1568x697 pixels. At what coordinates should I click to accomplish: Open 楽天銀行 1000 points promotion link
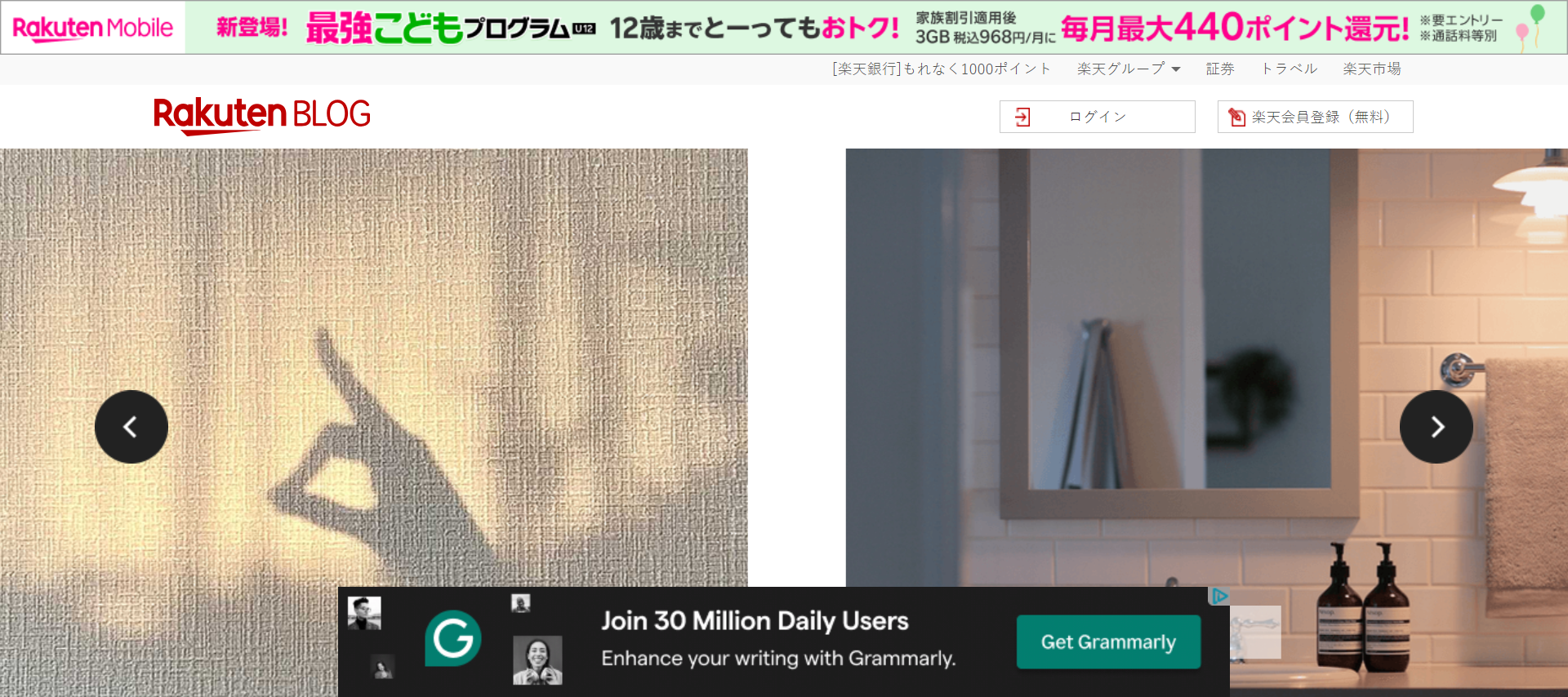[x=942, y=69]
